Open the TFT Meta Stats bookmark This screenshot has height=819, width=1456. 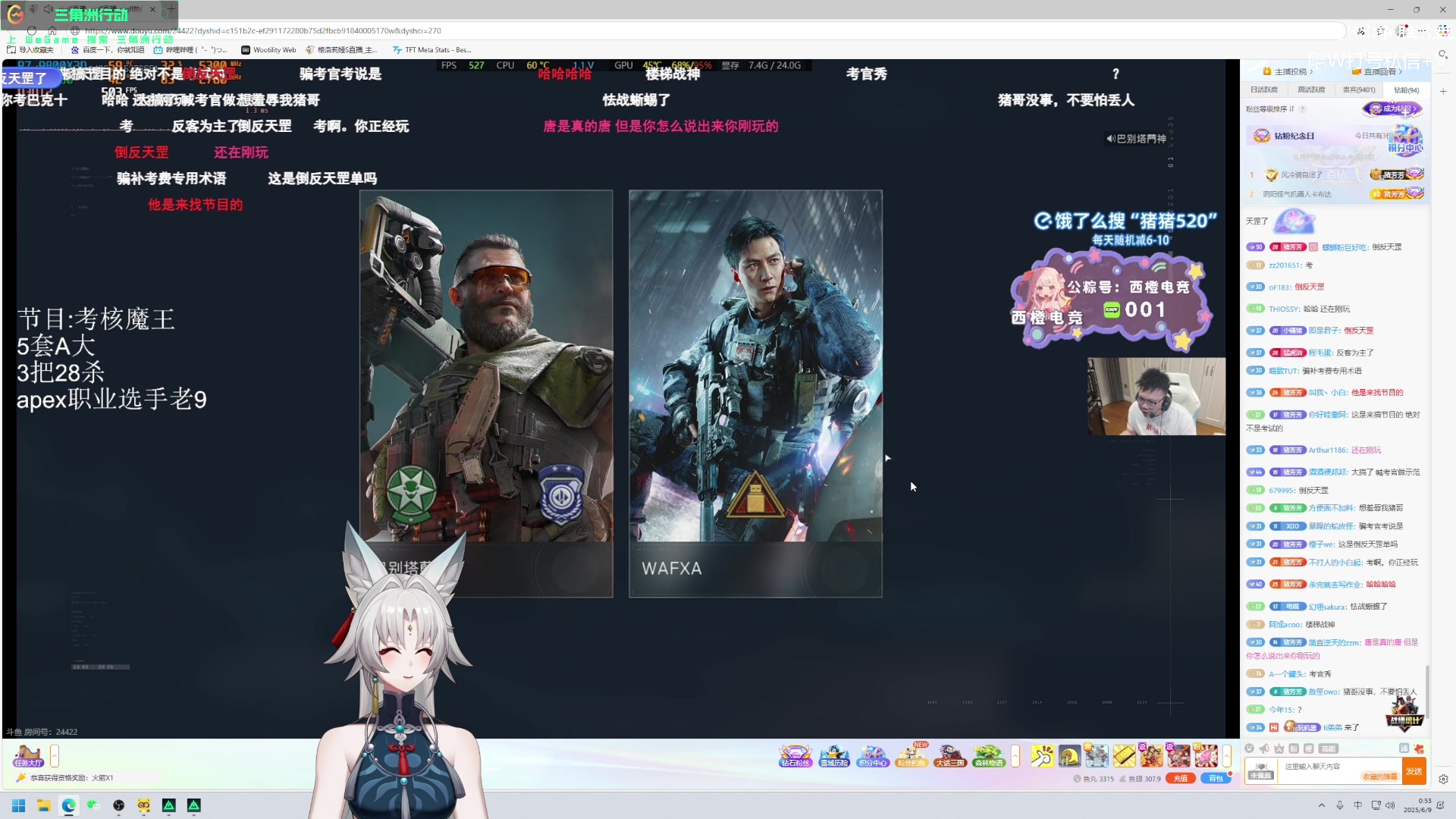[432, 50]
